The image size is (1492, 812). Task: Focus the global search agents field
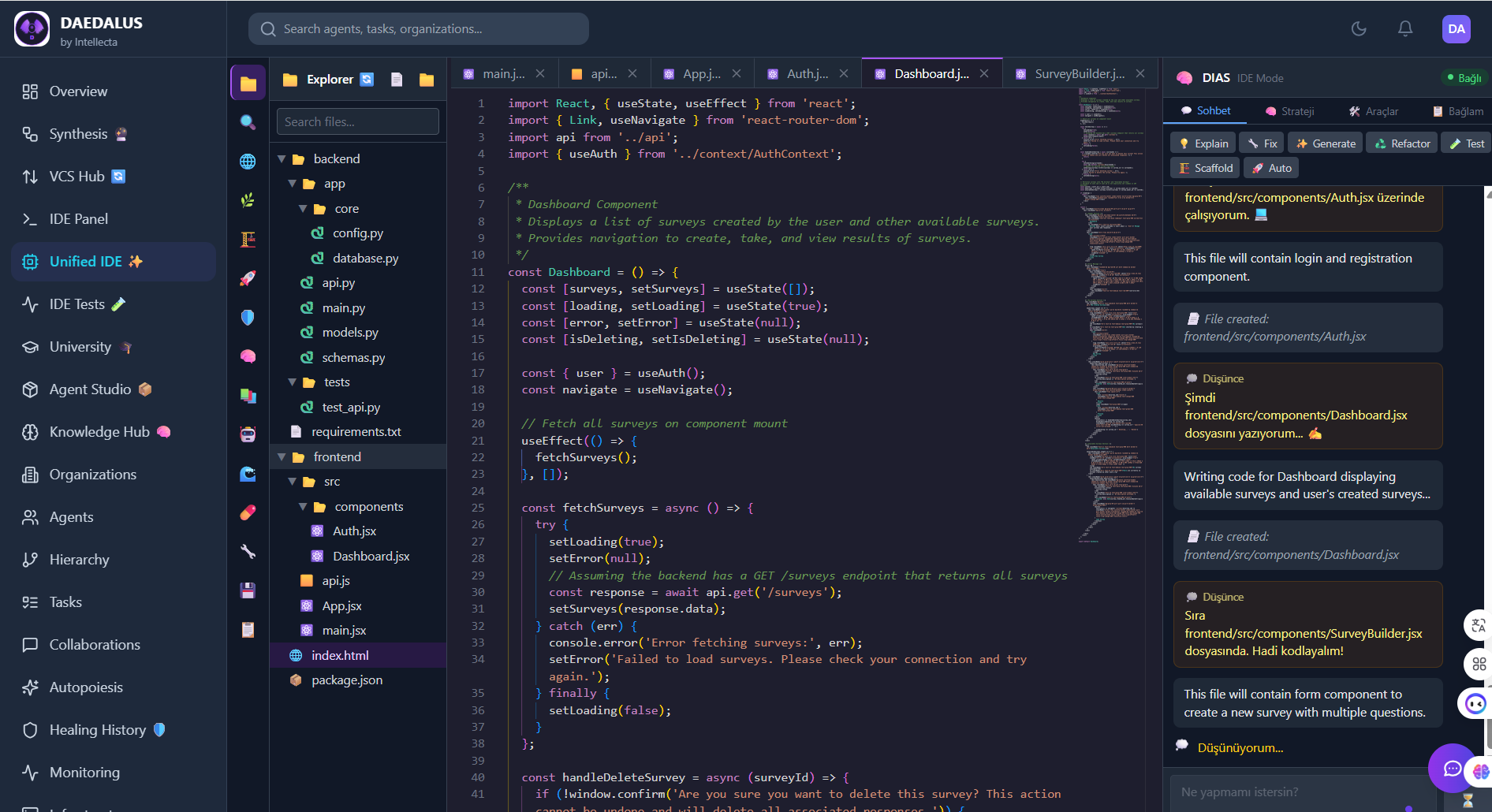pos(419,29)
